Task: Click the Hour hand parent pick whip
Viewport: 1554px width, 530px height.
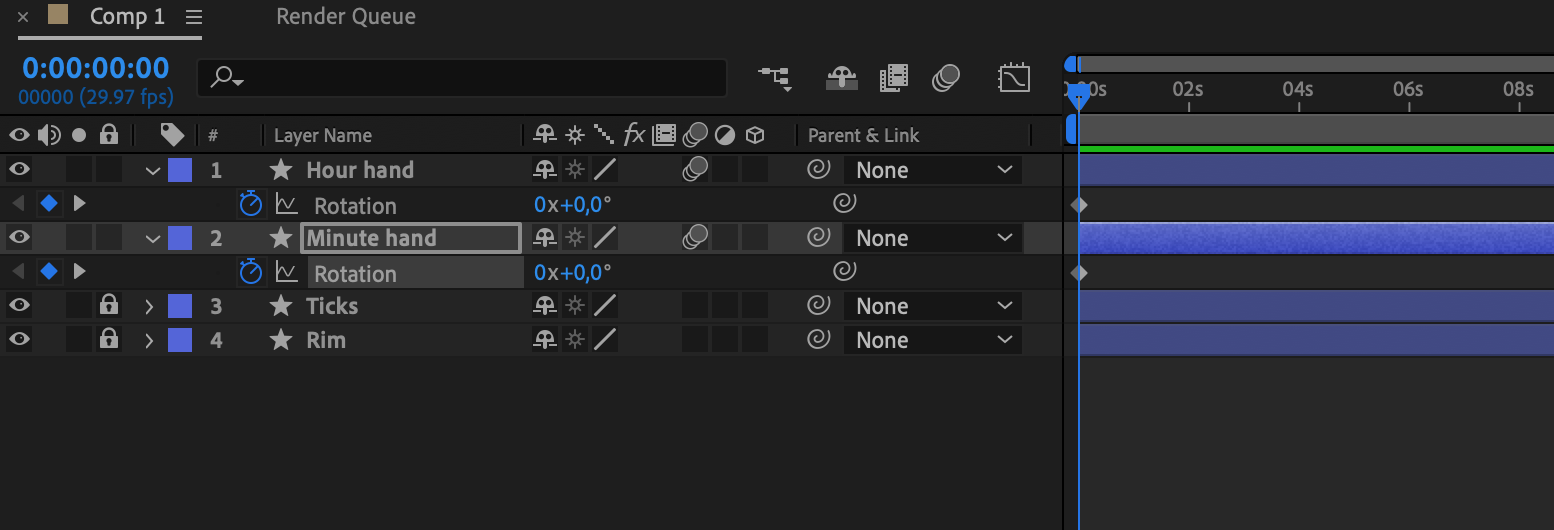Action: (819, 170)
